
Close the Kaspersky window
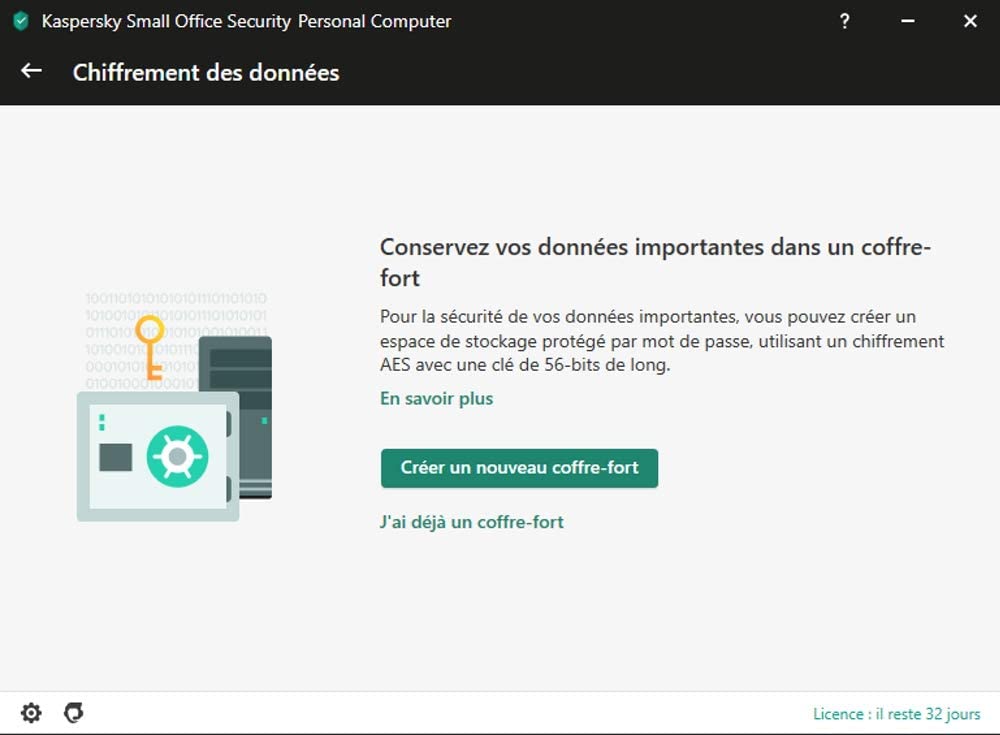click(970, 21)
